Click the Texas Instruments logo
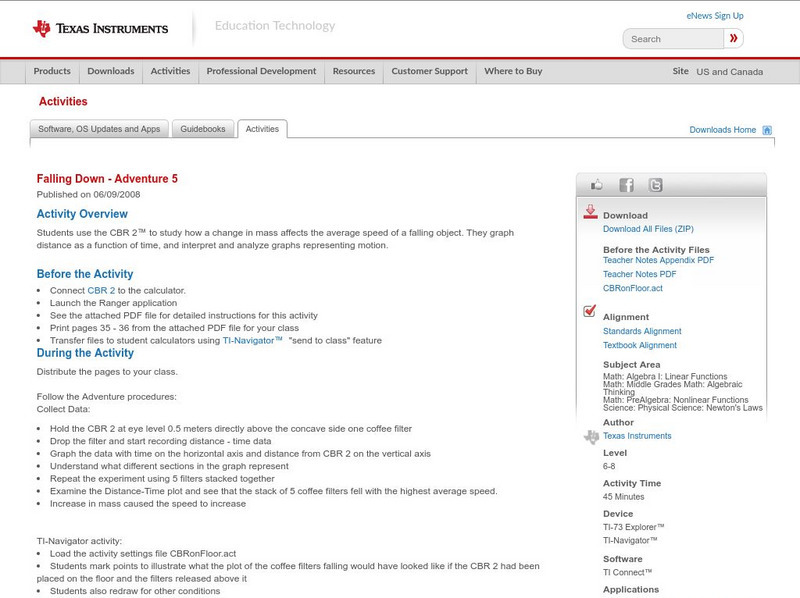 [x=100, y=29]
